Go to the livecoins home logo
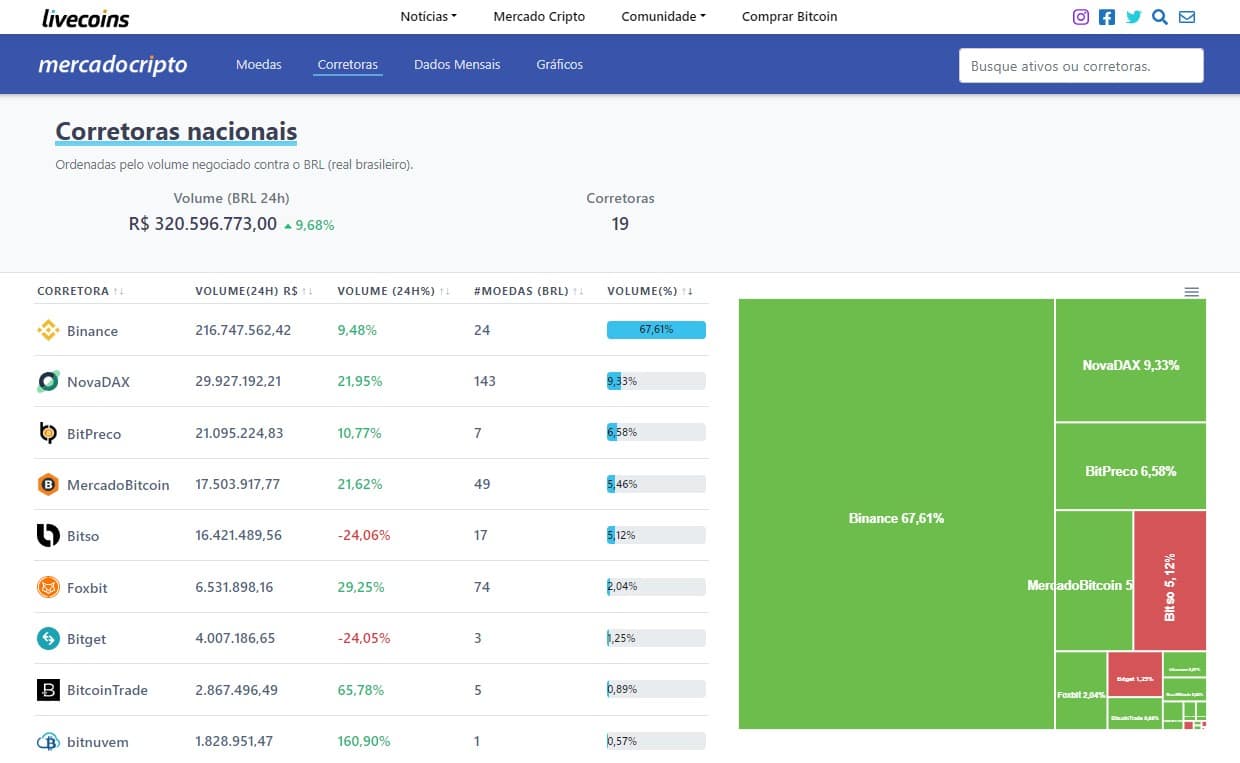The width and height of the screenshot is (1240, 763). click(x=86, y=17)
